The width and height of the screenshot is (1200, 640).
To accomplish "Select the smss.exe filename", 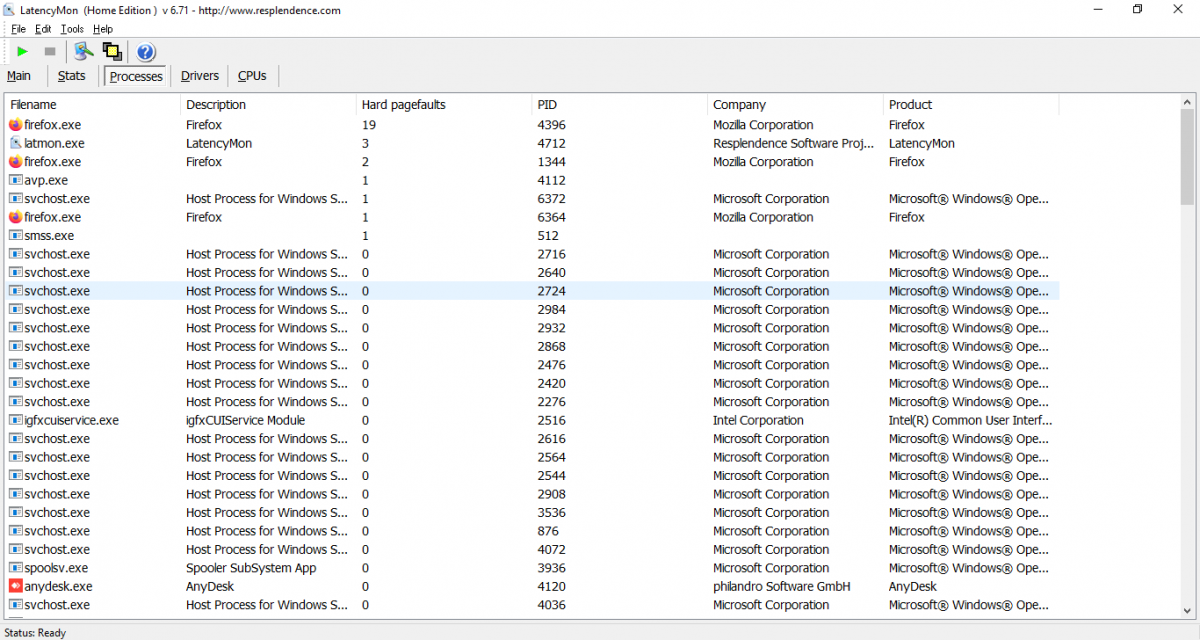I will click(x=49, y=236).
